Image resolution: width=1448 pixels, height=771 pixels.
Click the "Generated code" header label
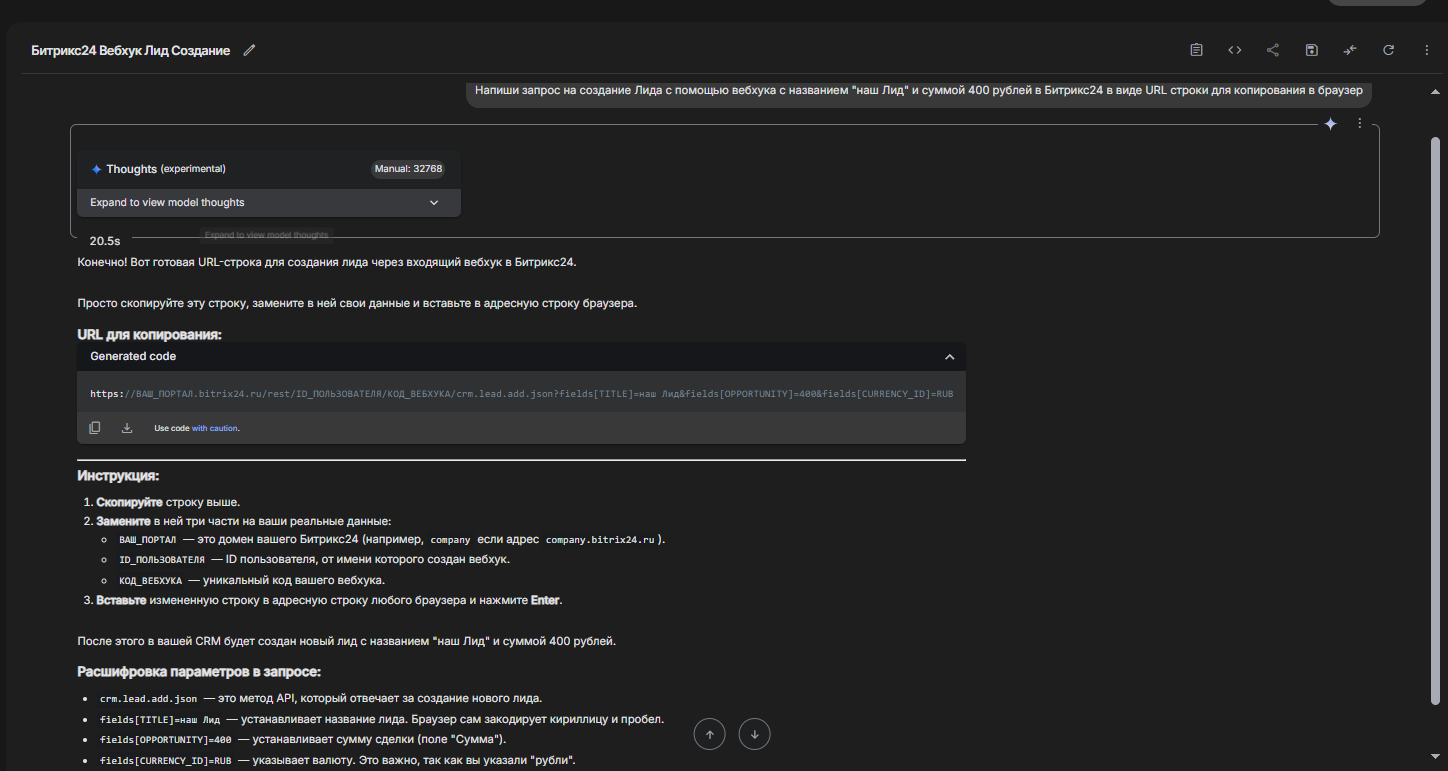click(x=133, y=356)
